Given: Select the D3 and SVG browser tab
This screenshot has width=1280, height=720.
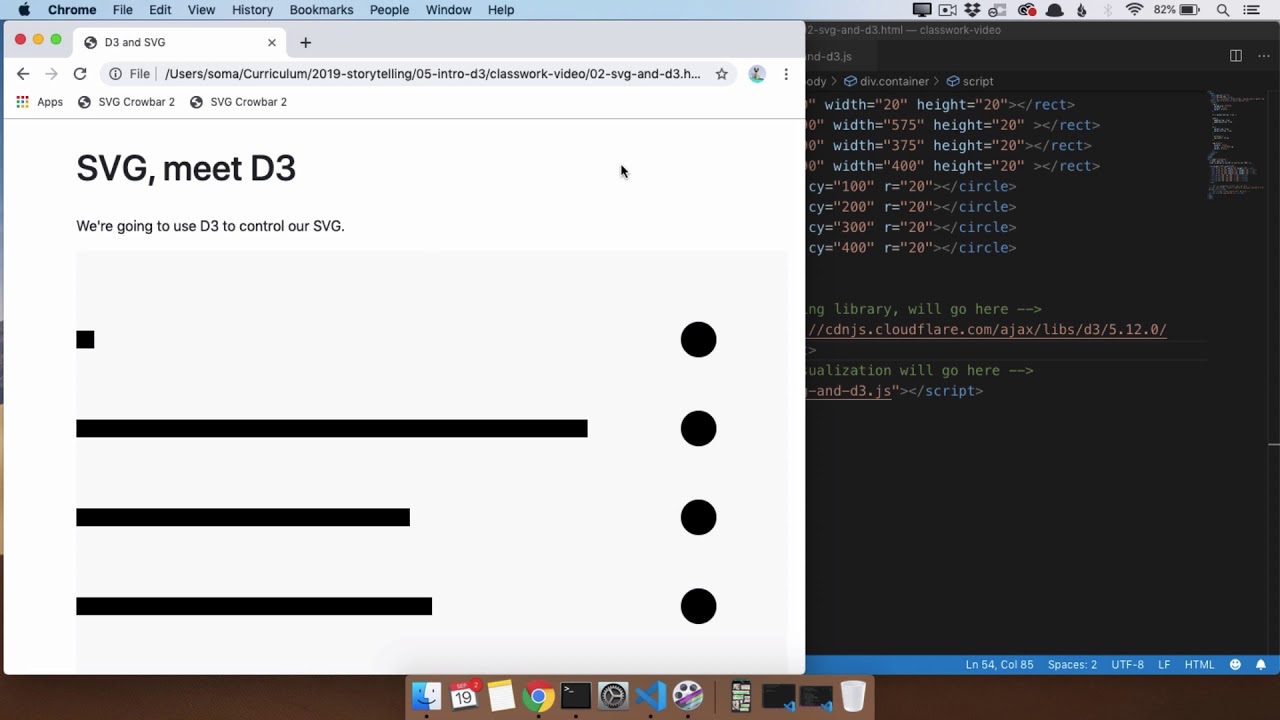Looking at the screenshot, I should (180, 42).
